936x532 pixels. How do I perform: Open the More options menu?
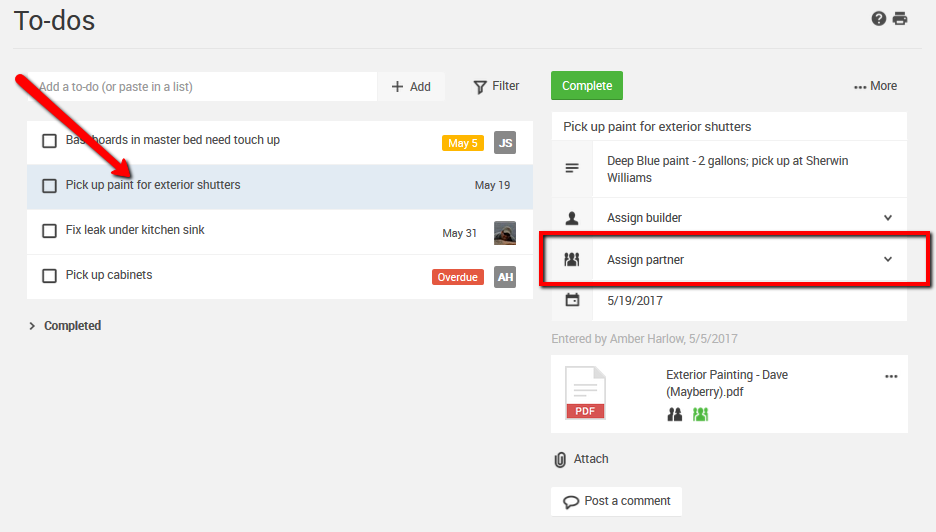pos(875,86)
